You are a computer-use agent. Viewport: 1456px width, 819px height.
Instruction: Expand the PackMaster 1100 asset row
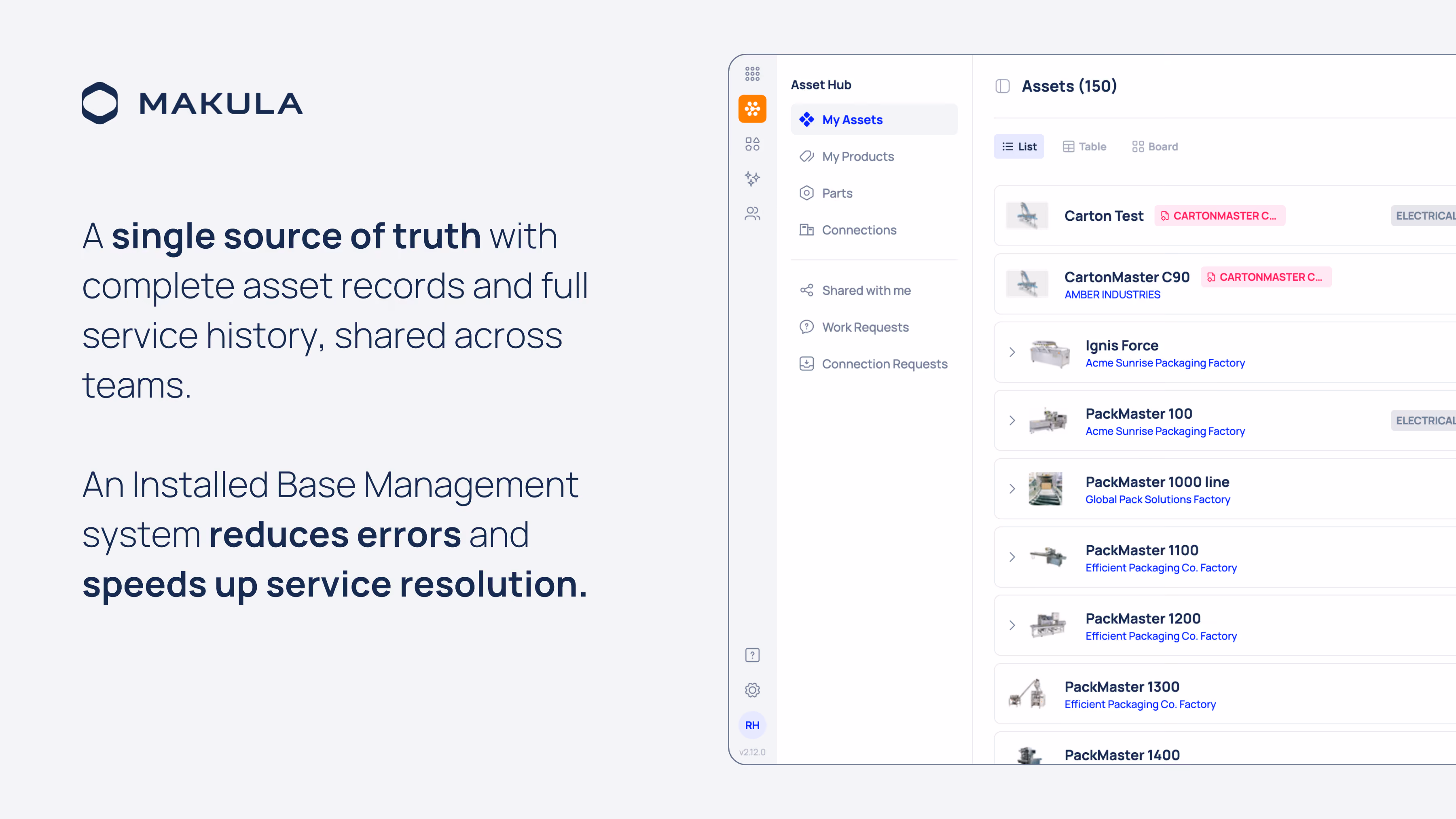pyautogui.click(x=1012, y=557)
